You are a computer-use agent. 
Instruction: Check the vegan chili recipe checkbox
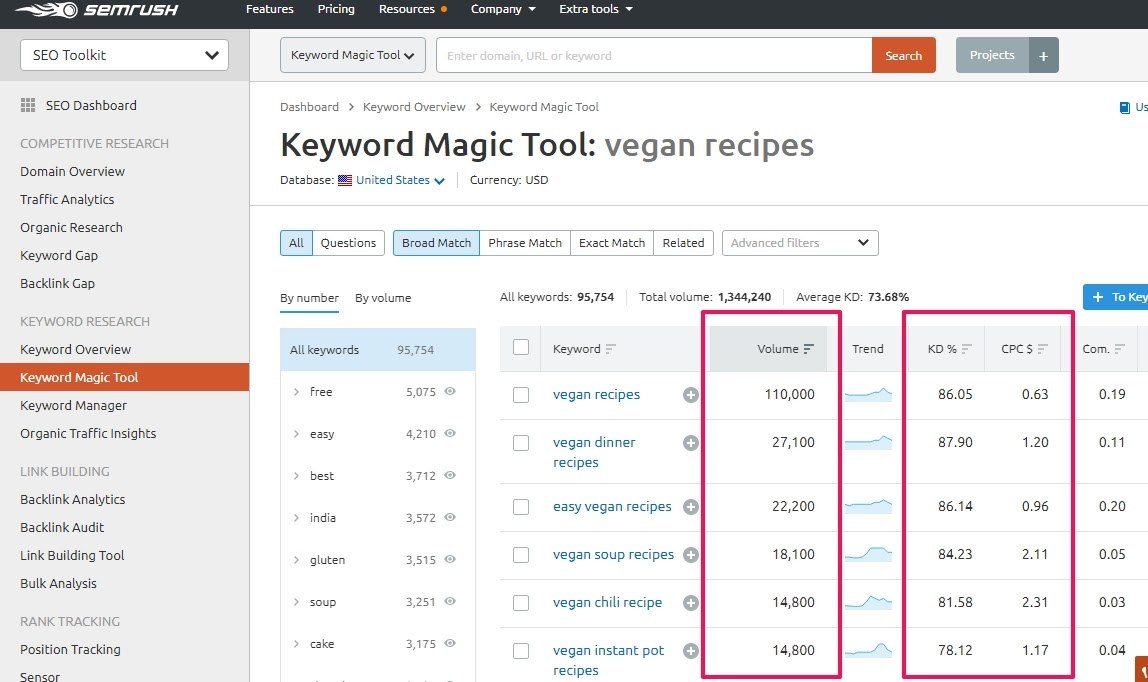pos(521,603)
